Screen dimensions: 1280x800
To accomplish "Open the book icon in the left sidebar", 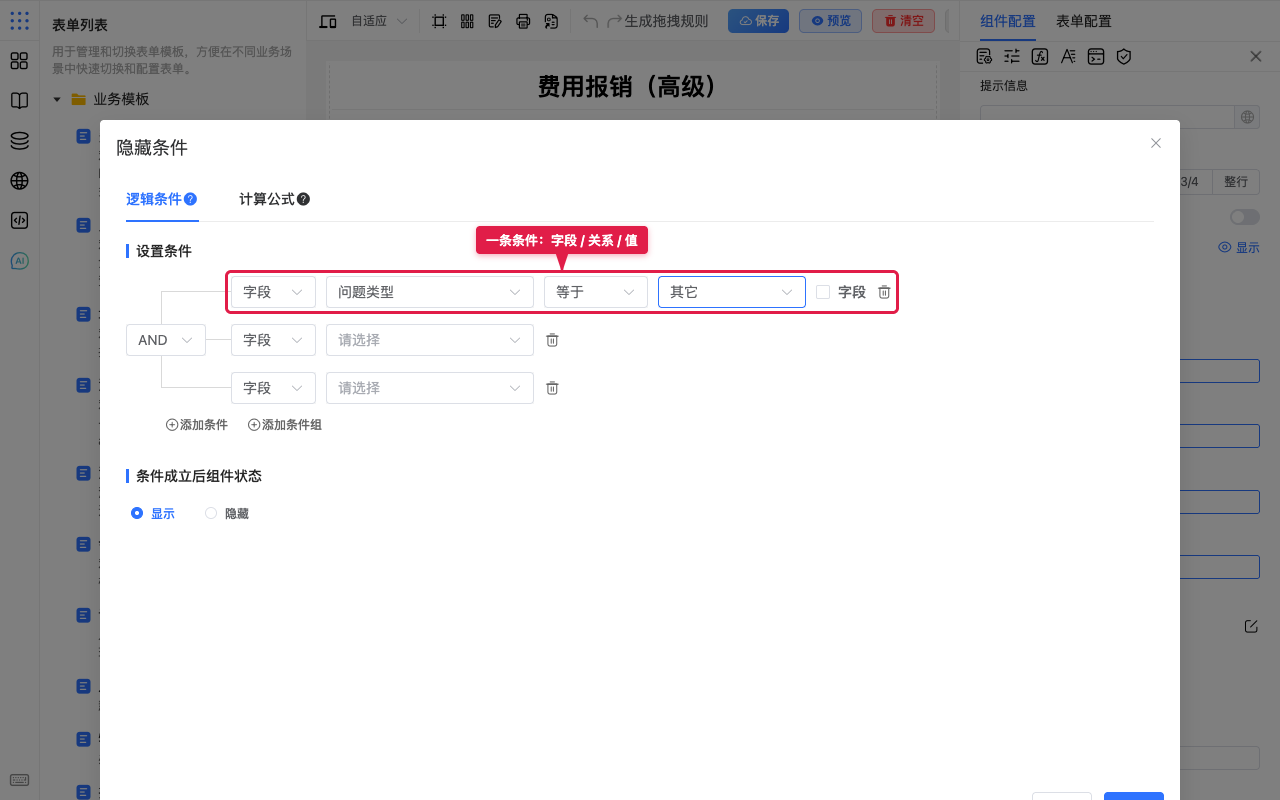I will click(19, 101).
